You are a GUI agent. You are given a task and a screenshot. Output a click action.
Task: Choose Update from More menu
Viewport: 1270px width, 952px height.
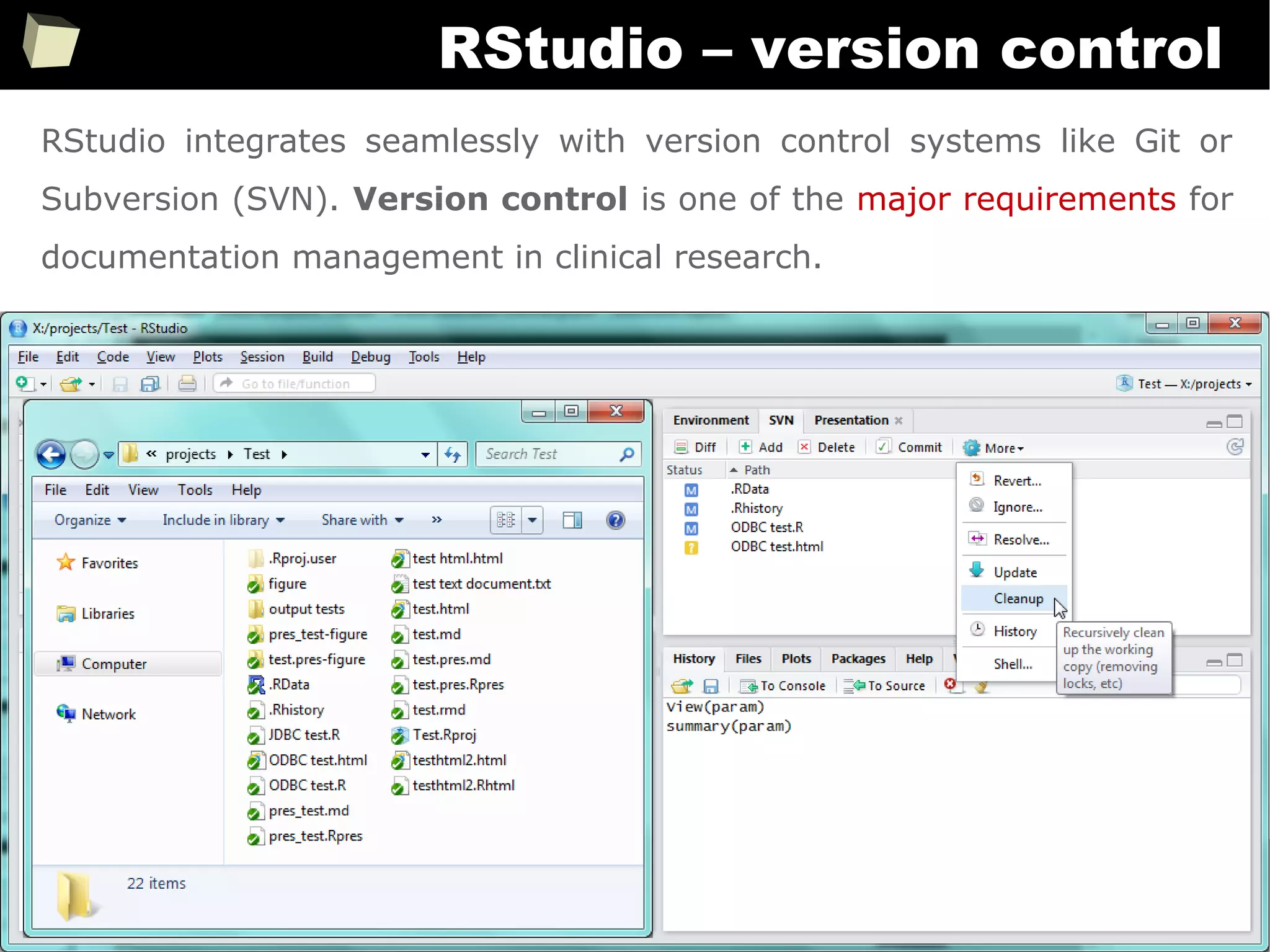[1014, 572]
